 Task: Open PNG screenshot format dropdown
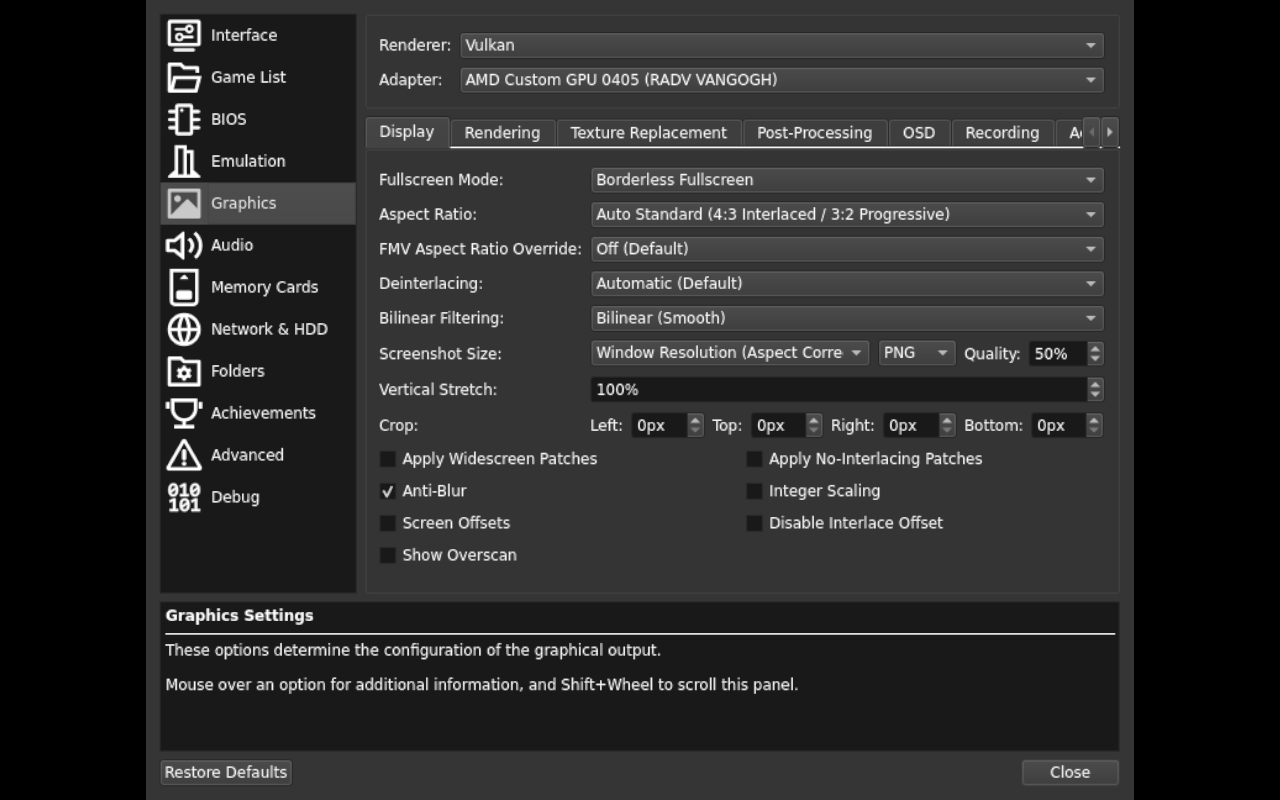click(917, 353)
